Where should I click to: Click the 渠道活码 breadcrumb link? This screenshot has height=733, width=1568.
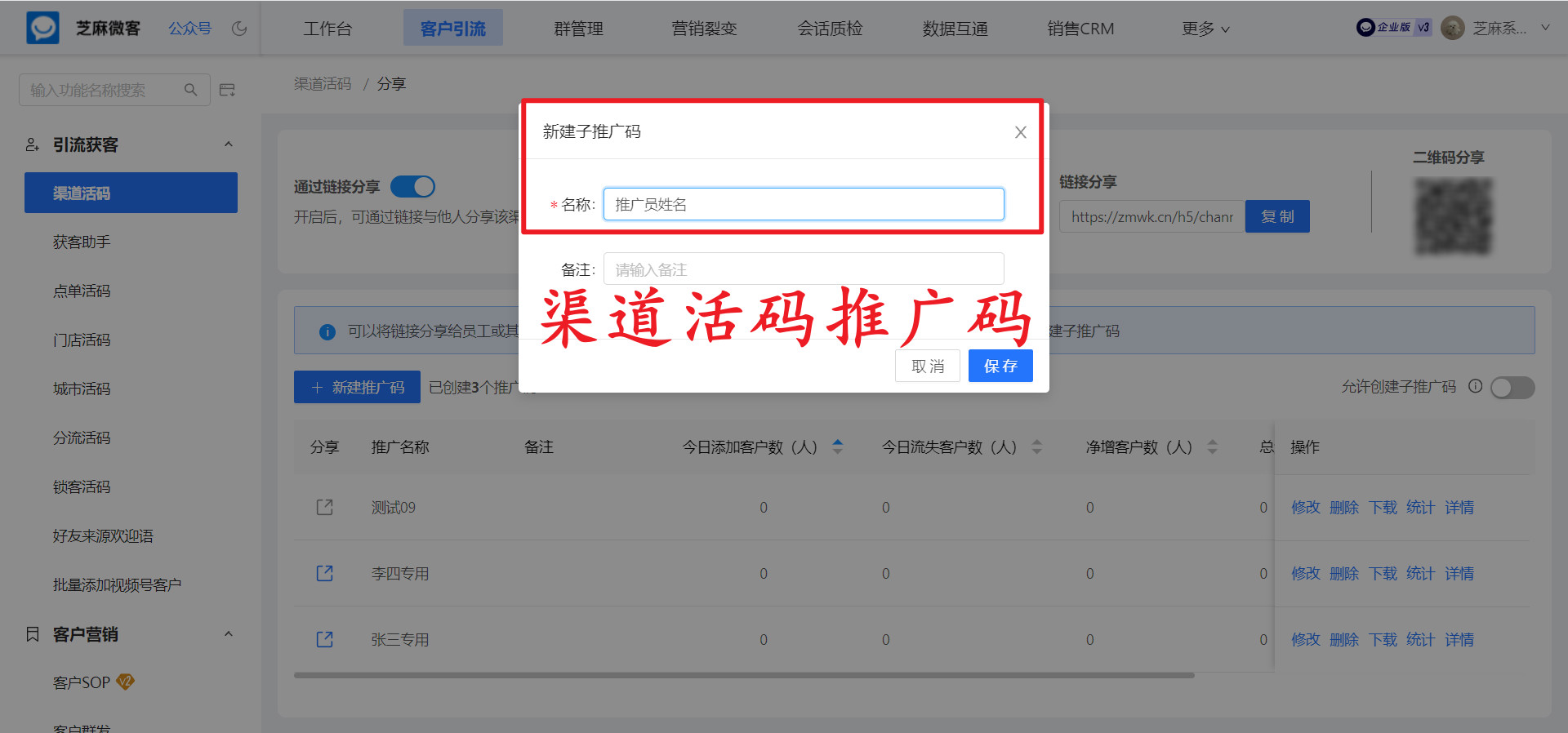tap(323, 83)
